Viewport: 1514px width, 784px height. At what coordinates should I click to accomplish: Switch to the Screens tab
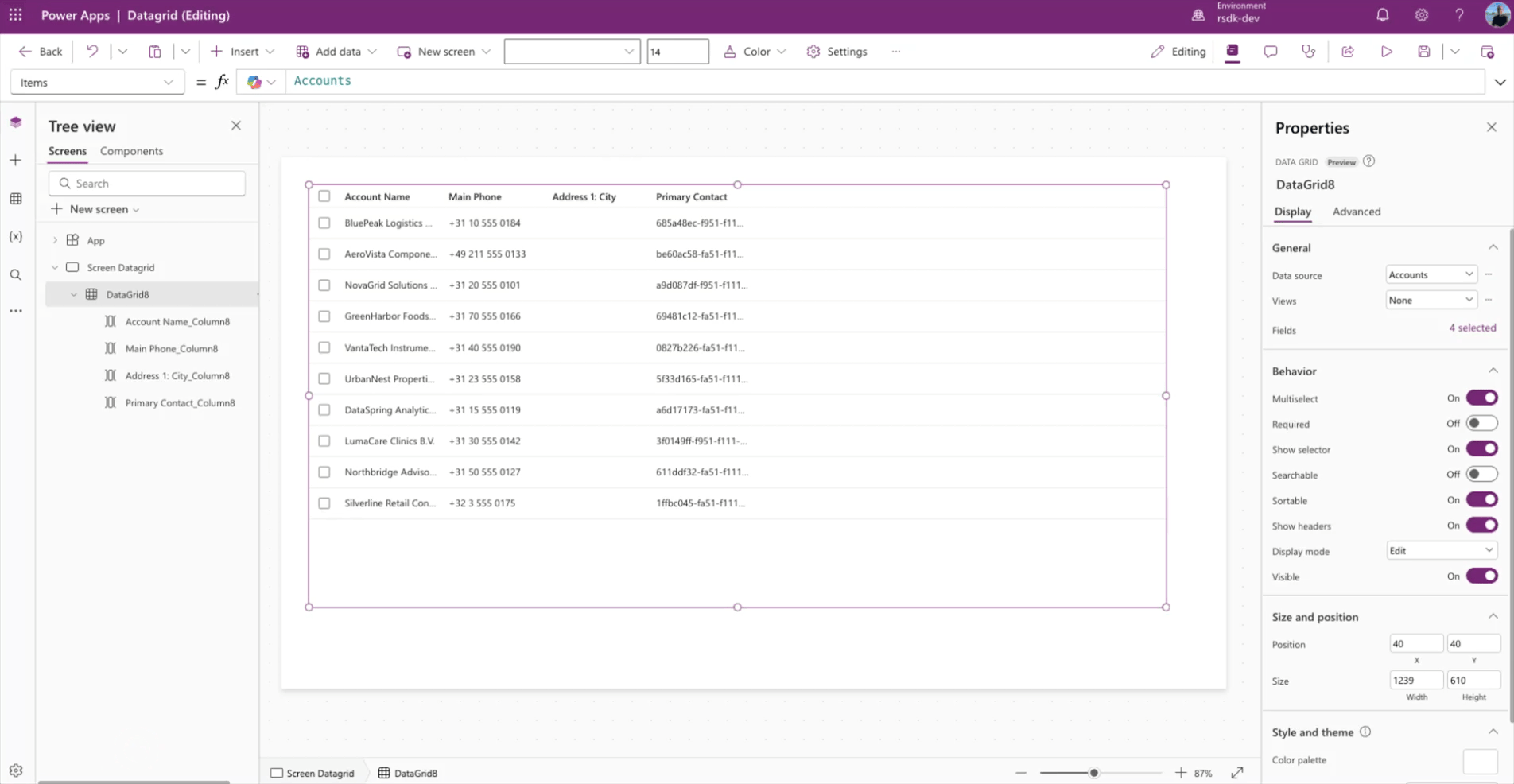(68, 151)
